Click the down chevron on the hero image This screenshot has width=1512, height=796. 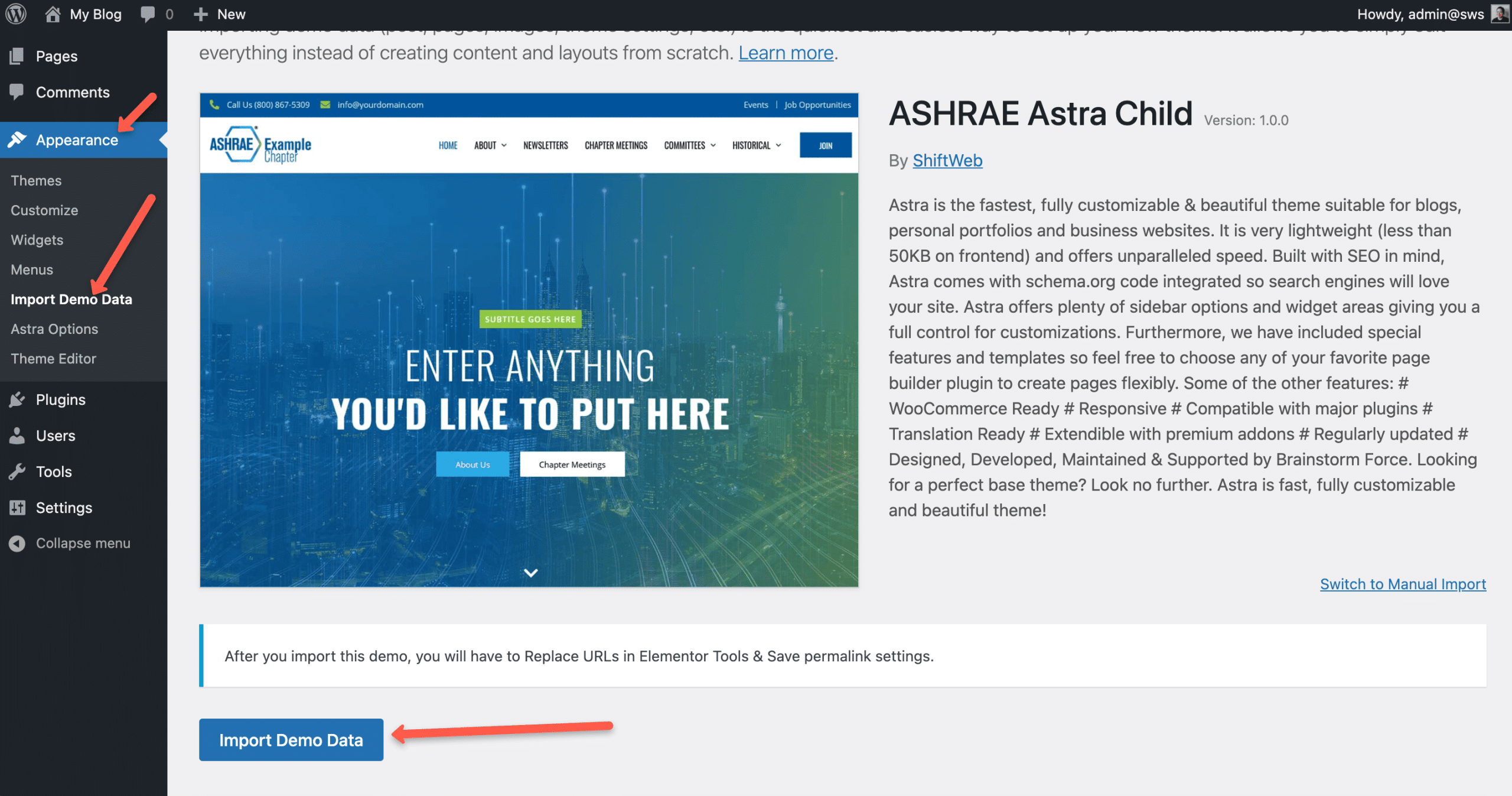coord(530,573)
